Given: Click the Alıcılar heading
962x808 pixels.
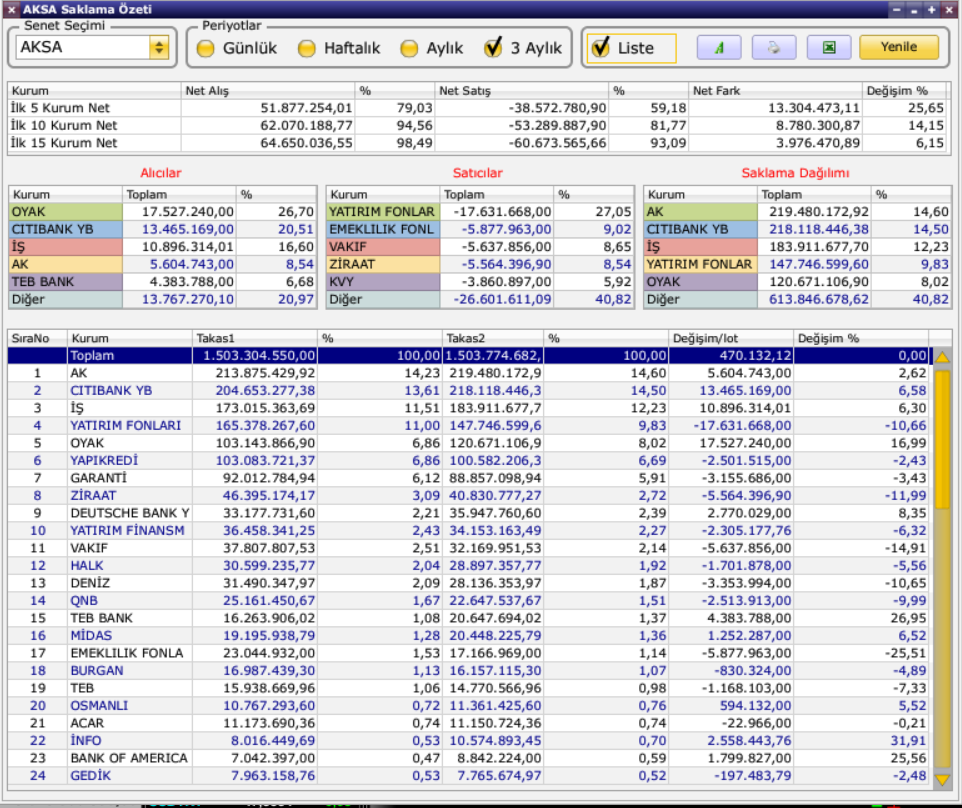Looking at the screenshot, I should (161, 173).
